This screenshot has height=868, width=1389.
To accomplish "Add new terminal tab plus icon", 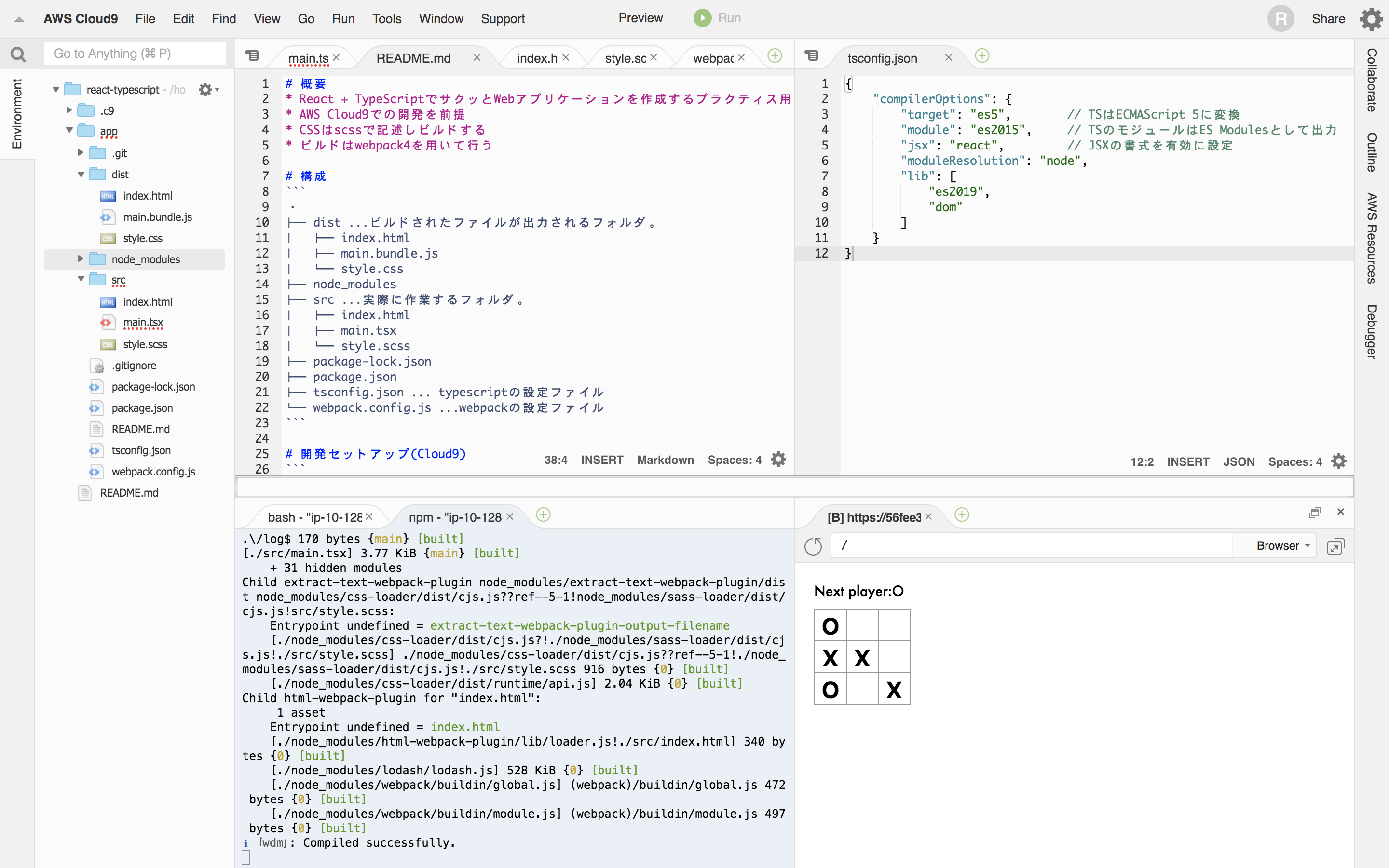I will [x=543, y=515].
